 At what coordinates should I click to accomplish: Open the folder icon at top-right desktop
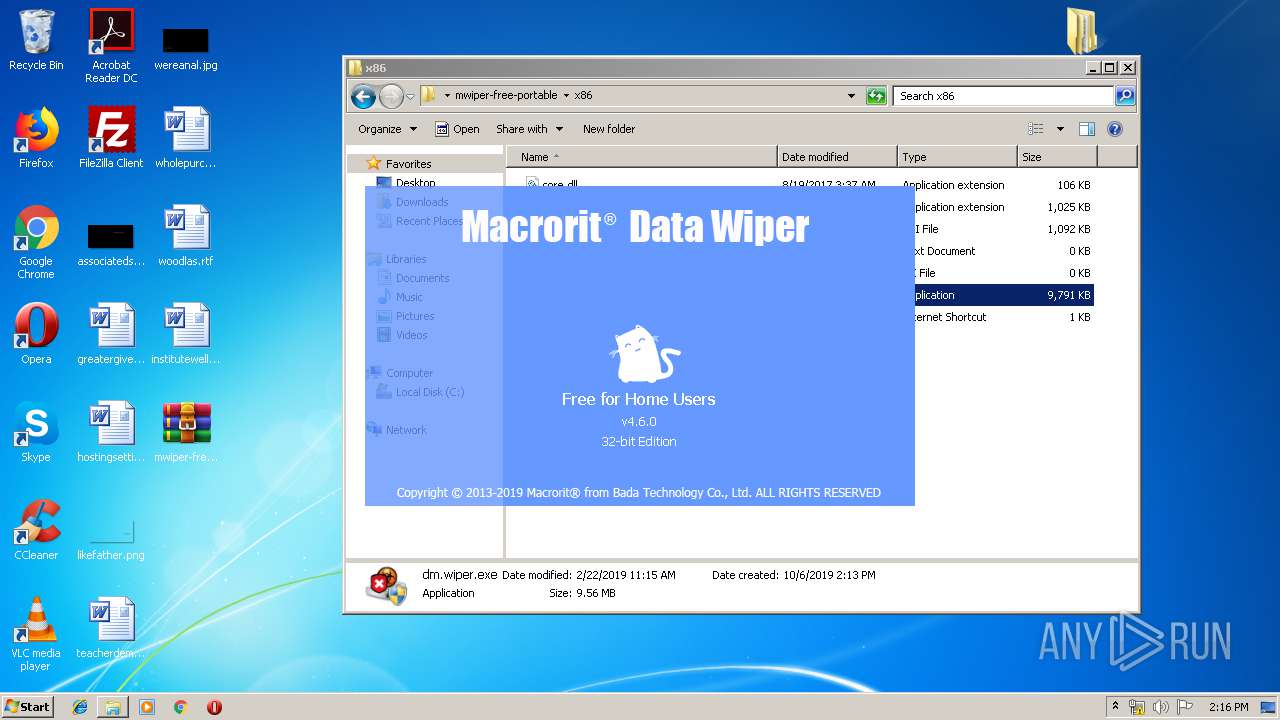pos(1082,30)
